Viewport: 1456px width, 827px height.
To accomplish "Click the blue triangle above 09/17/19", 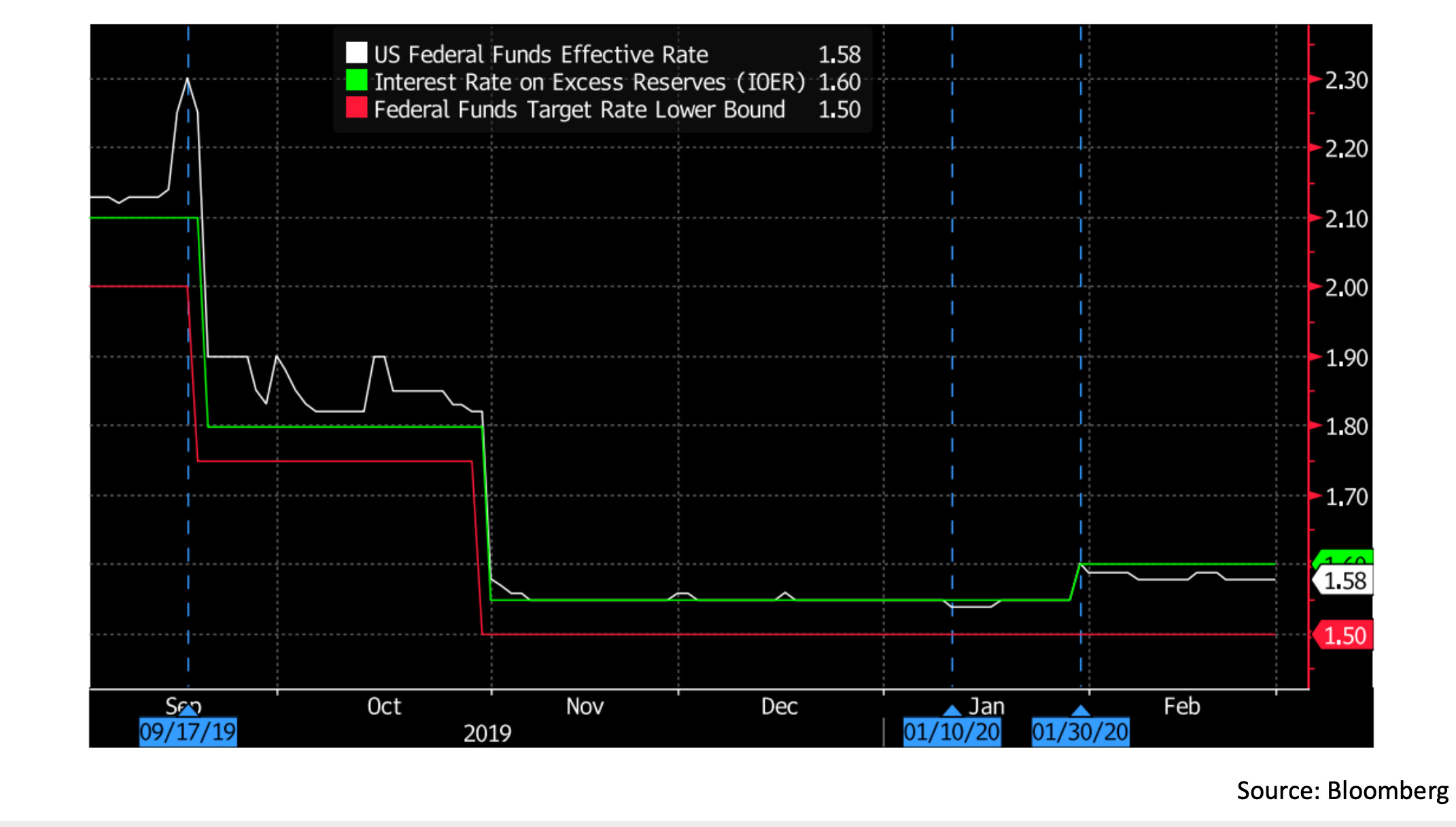I will tap(188, 710).
